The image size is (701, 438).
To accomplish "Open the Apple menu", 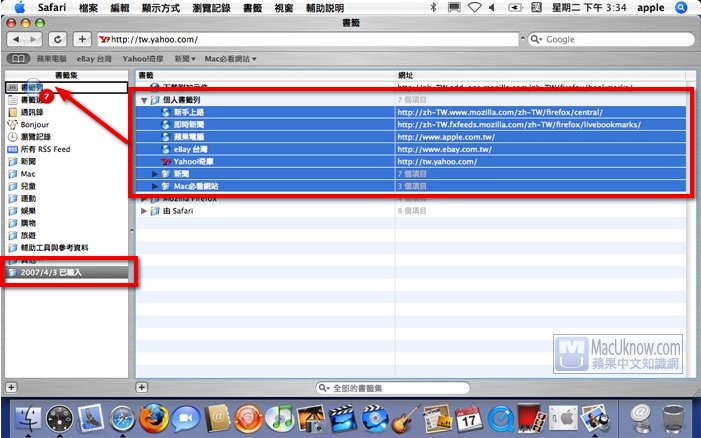I will (x=20, y=7).
